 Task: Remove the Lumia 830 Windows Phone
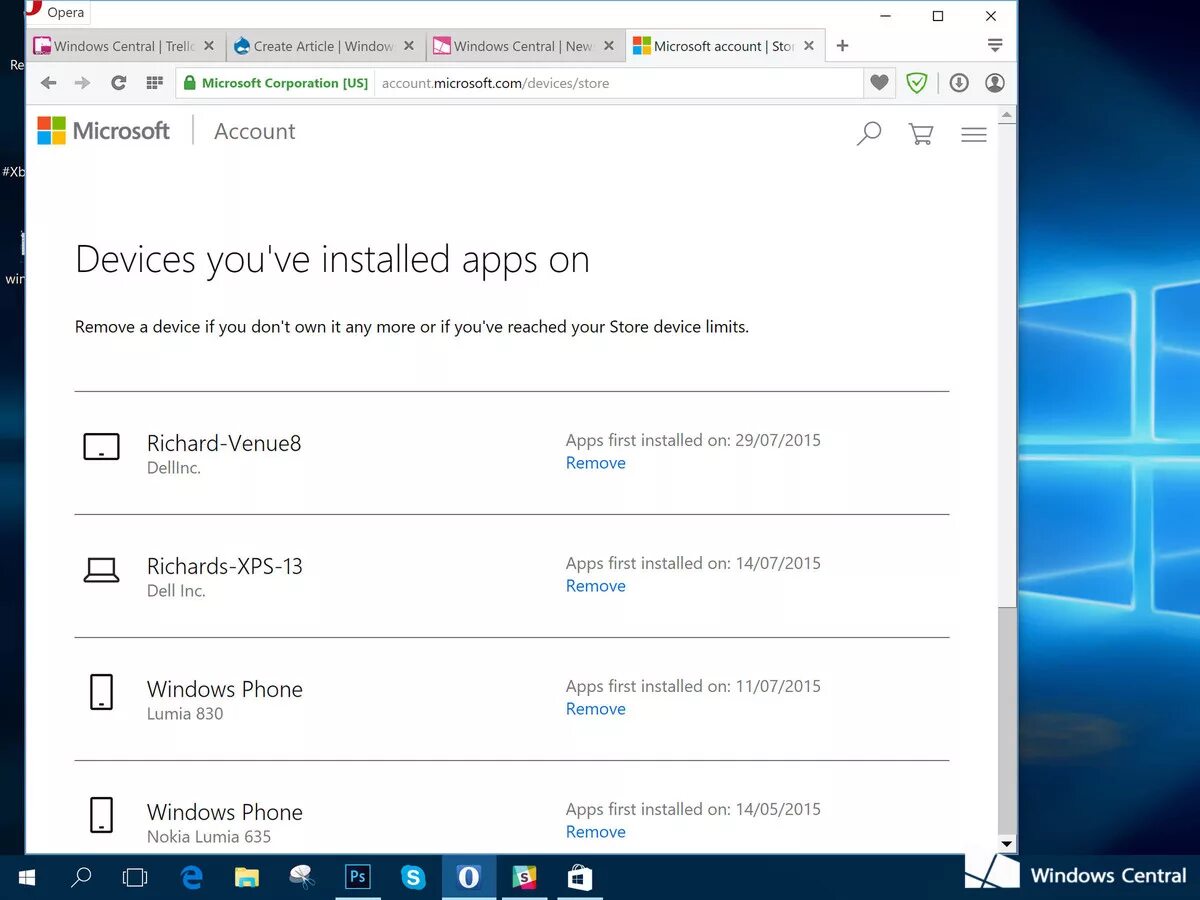click(x=596, y=708)
